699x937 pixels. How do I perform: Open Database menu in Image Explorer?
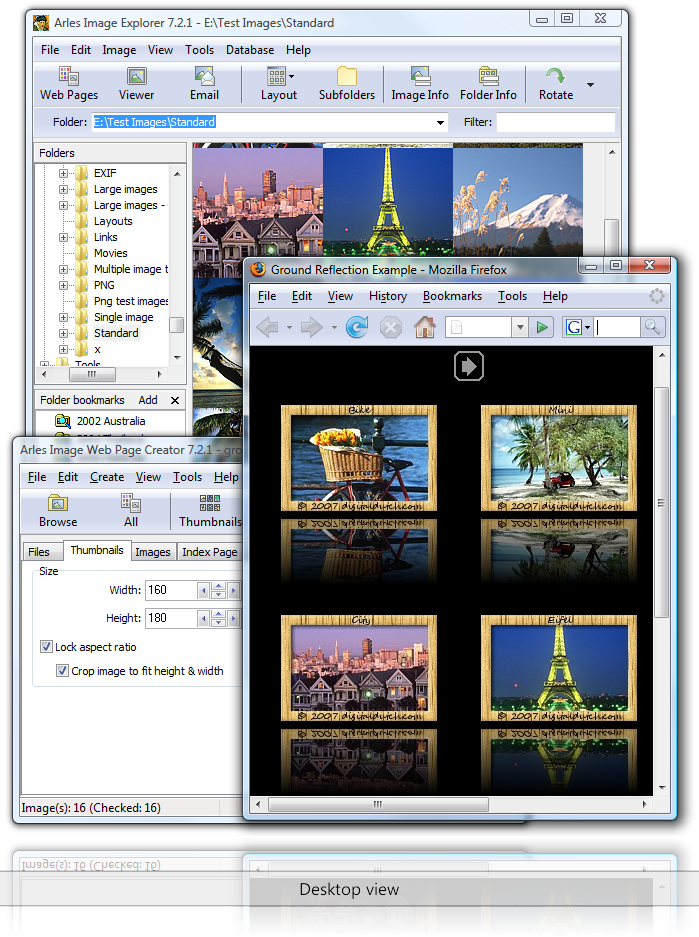click(x=249, y=50)
